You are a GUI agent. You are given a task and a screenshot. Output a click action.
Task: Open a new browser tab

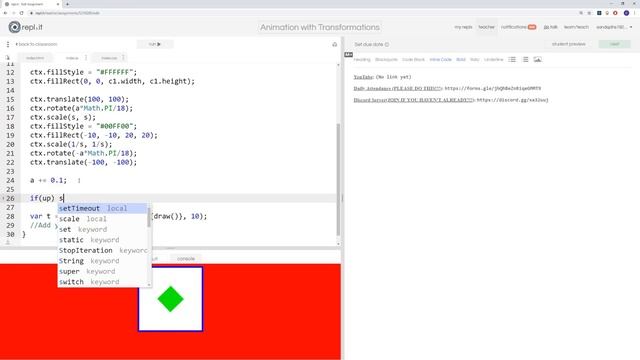point(67,4)
